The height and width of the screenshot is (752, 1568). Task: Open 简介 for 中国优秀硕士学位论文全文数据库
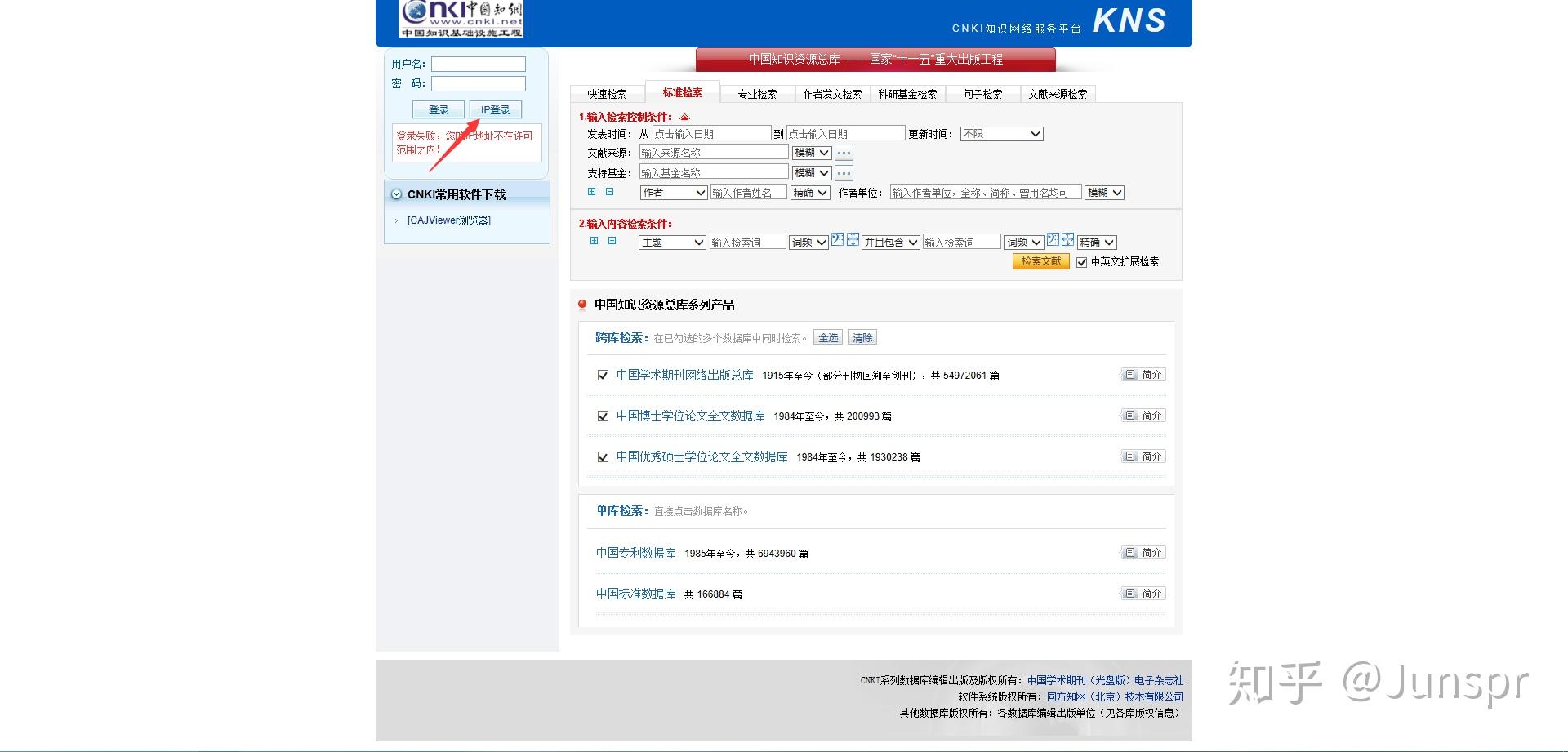[x=1143, y=456]
